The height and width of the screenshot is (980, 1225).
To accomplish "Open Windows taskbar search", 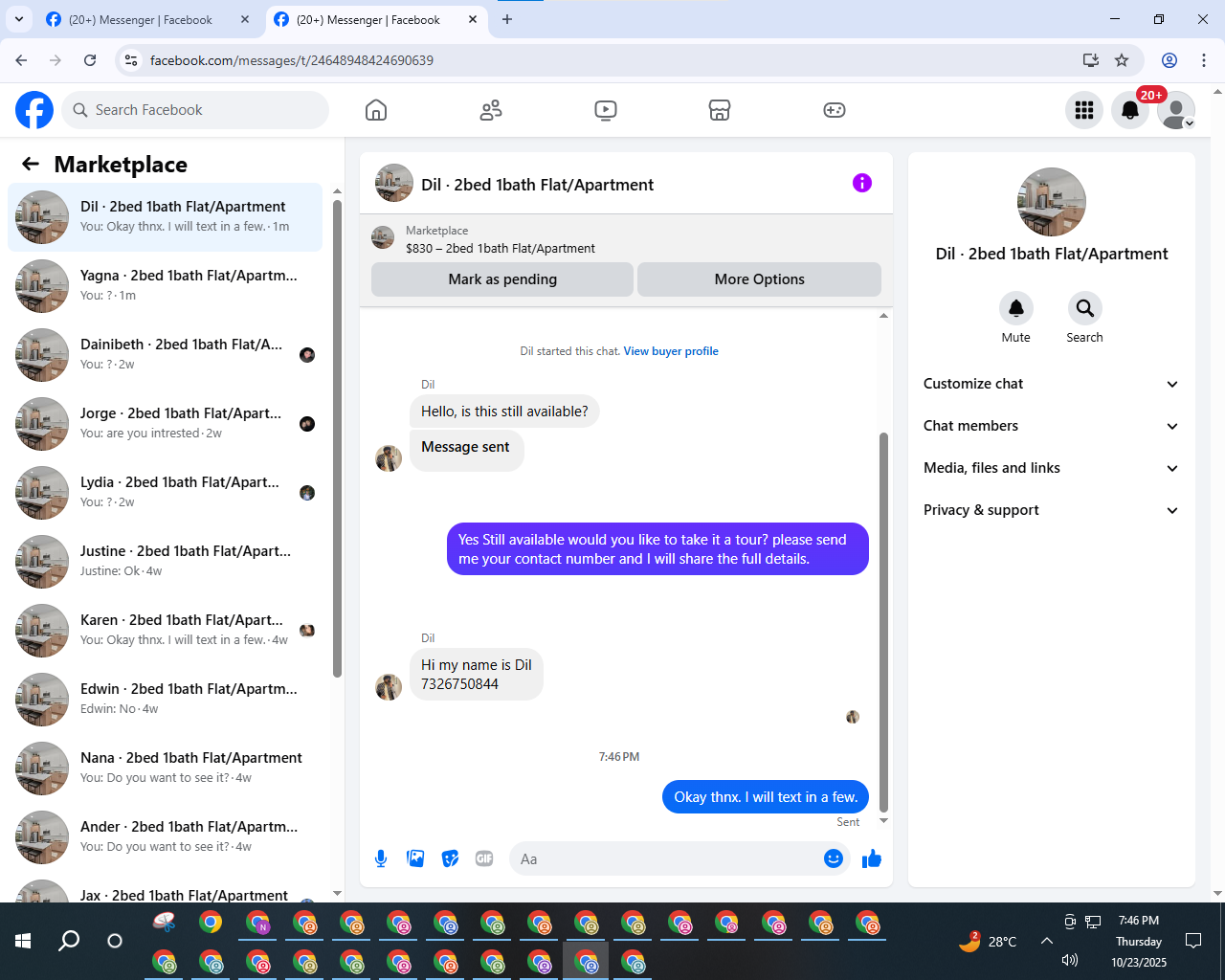I will click(69, 941).
